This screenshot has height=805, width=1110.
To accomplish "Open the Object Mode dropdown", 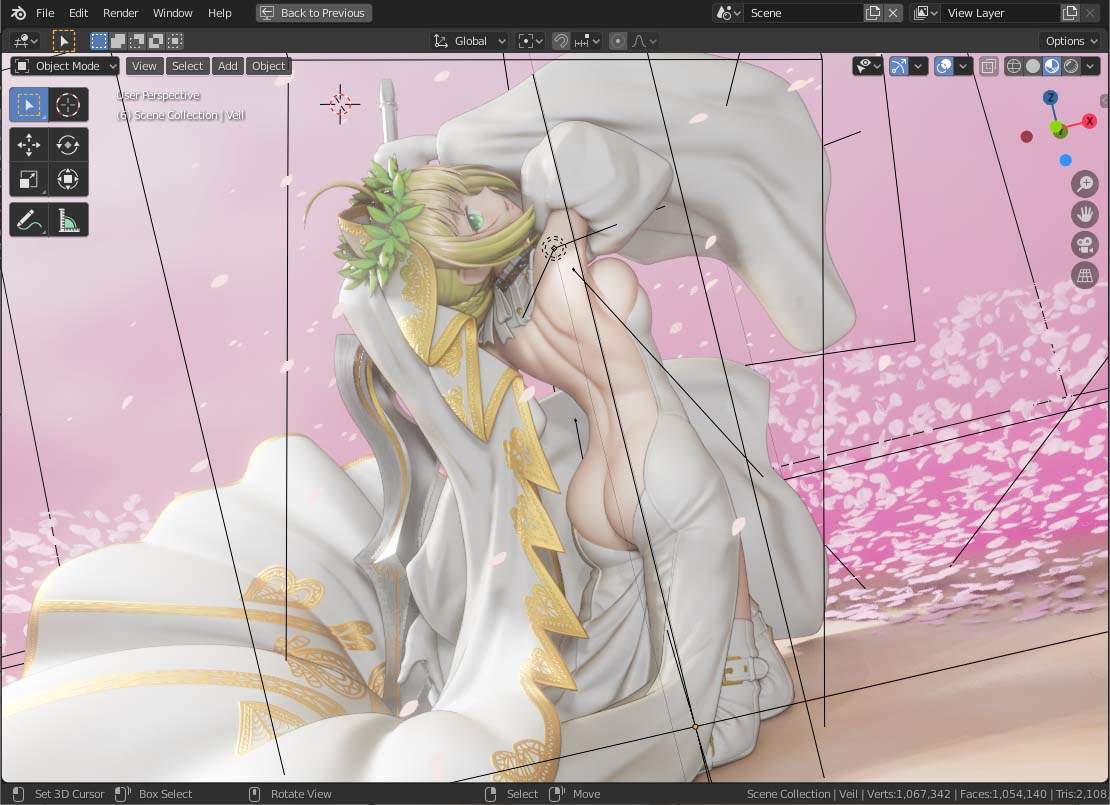I will tap(65, 66).
